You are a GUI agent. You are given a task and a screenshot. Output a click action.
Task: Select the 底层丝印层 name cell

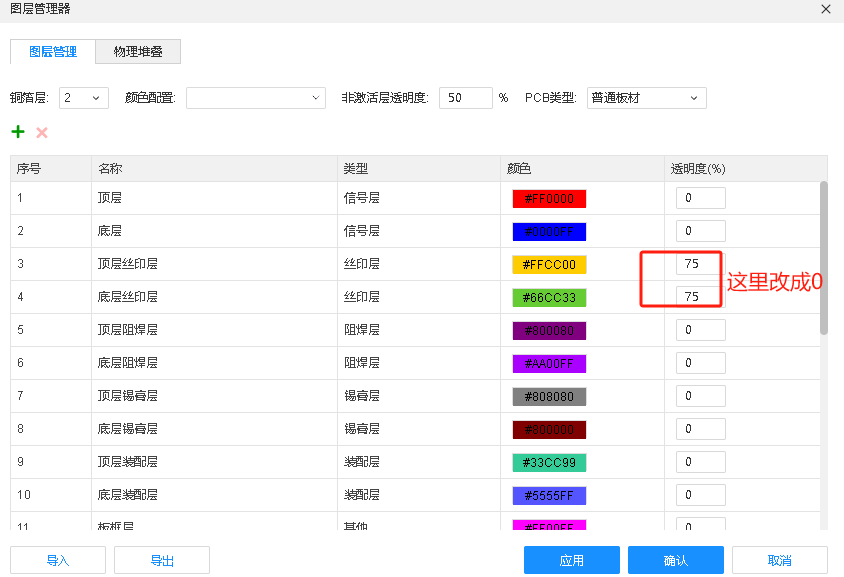pyautogui.click(x=214, y=297)
